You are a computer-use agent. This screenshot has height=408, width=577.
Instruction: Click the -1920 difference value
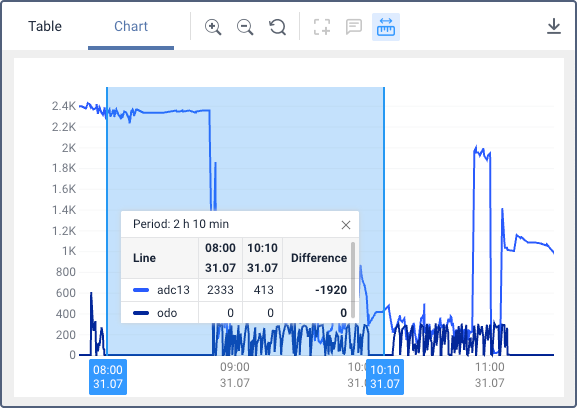[331, 290]
